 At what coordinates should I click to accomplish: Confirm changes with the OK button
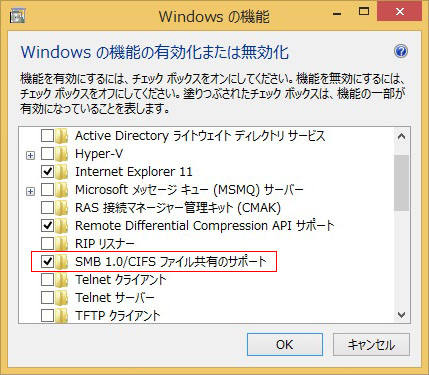pos(285,345)
